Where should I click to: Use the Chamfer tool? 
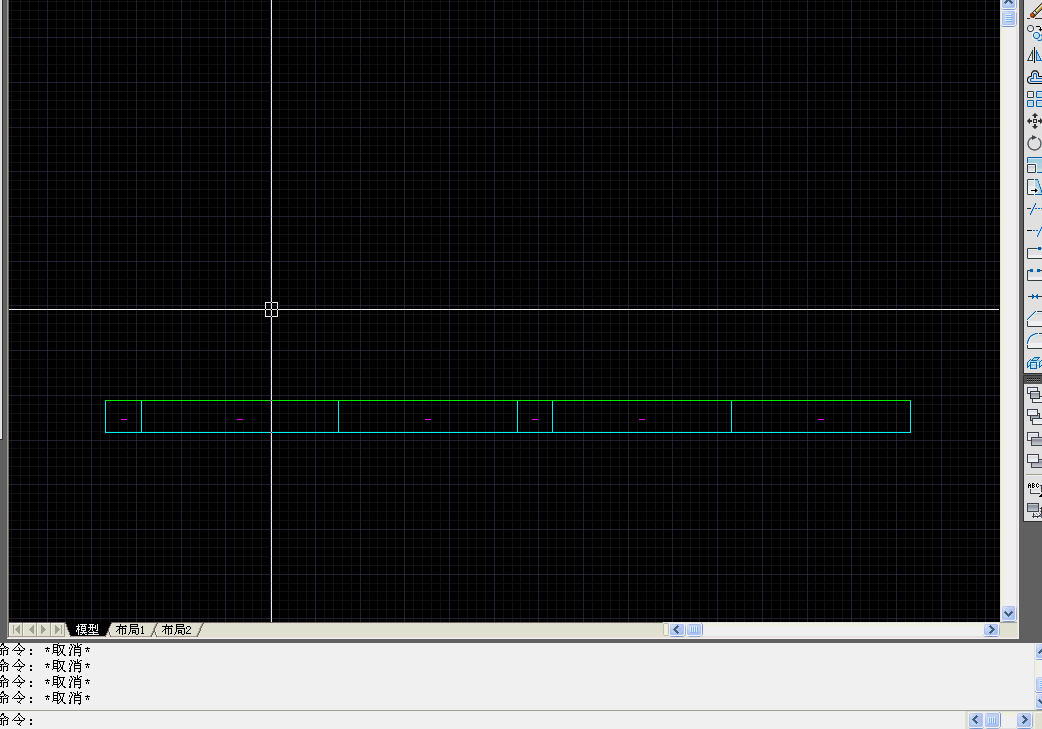click(x=1034, y=319)
